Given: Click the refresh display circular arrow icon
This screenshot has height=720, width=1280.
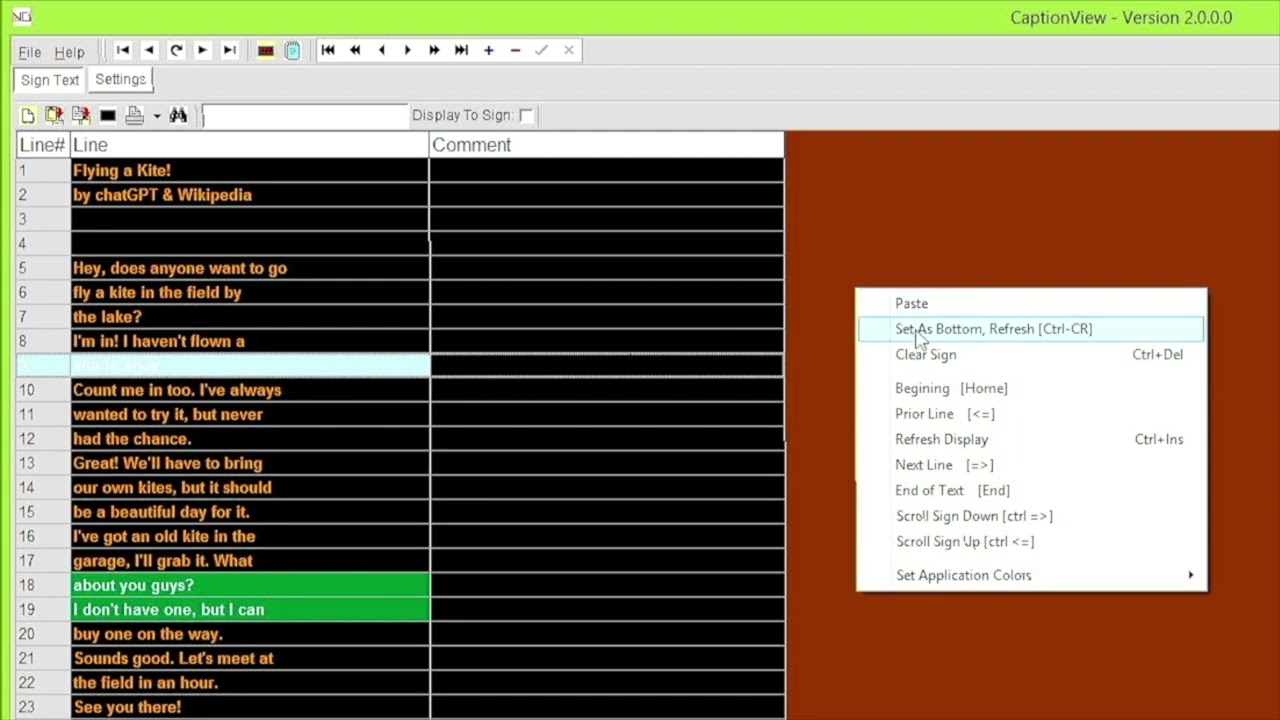Looking at the screenshot, I should pyautogui.click(x=176, y=50).
